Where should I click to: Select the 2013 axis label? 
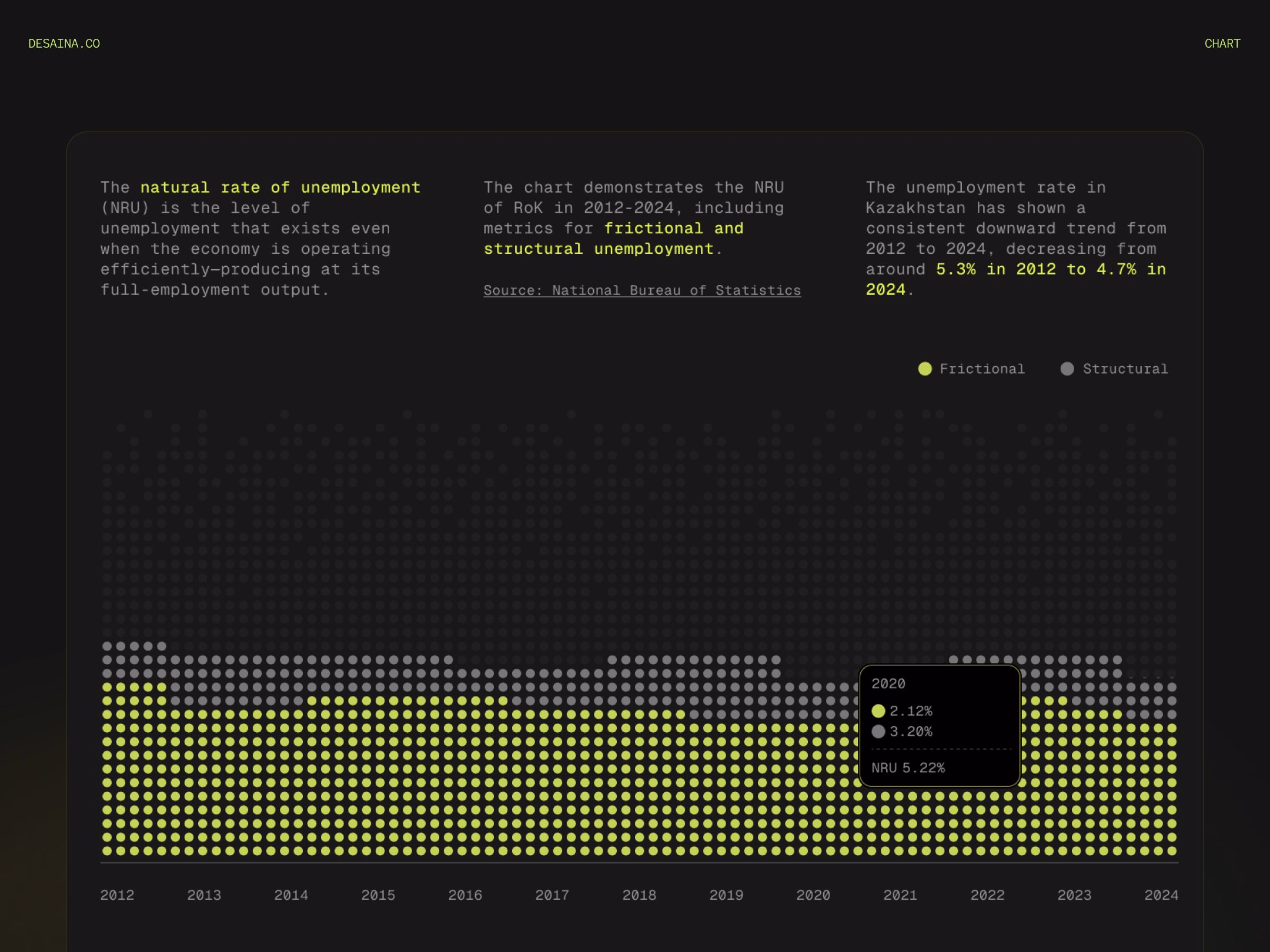pos(204,895)
